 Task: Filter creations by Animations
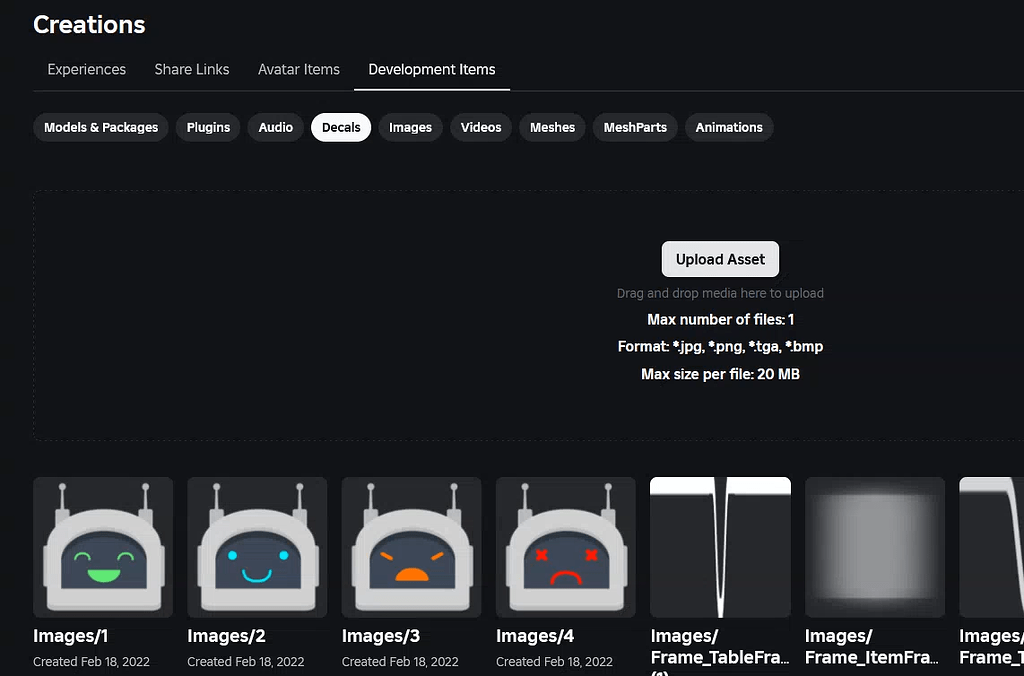tap(728, 127)
